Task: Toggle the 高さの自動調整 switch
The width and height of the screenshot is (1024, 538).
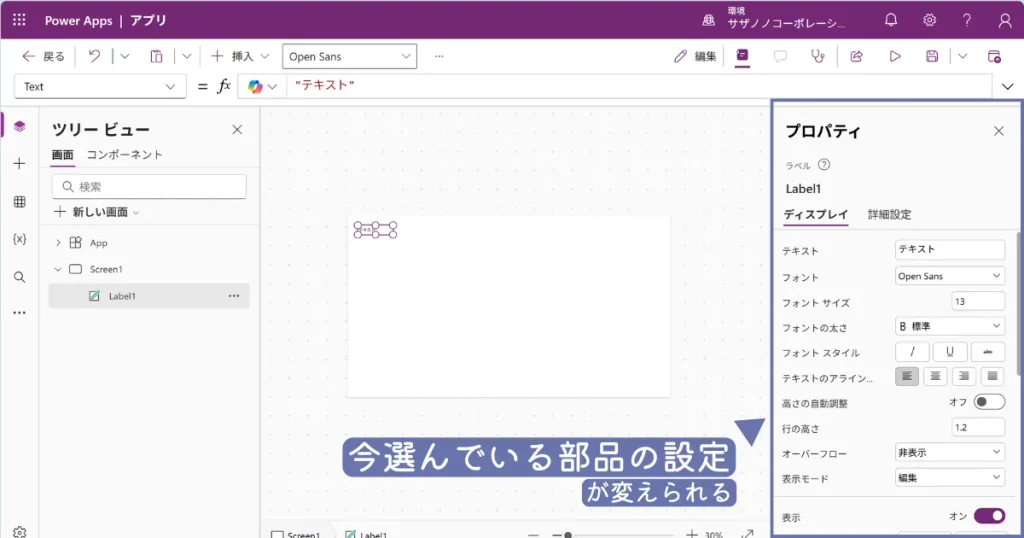Action: (989, 402)
